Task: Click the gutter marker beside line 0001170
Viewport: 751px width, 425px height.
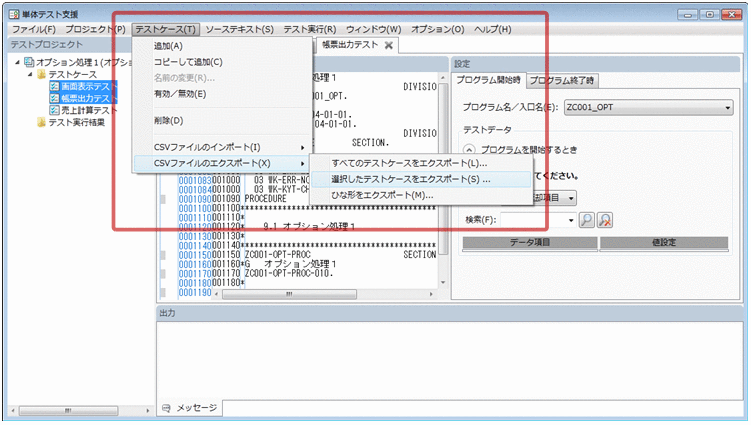Action: coord(163,274)
